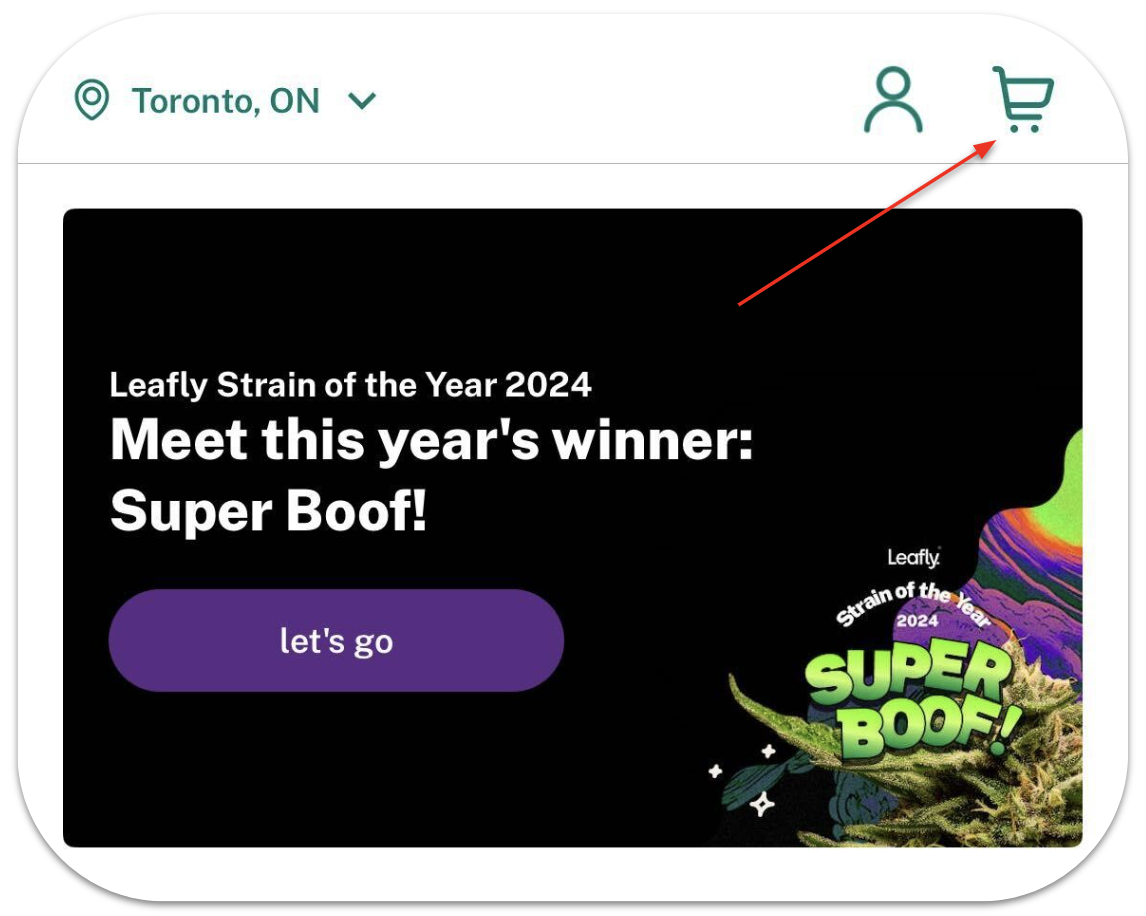Open the shopping cart
Screen dimensions: 1146x916
click(1022, 99)
